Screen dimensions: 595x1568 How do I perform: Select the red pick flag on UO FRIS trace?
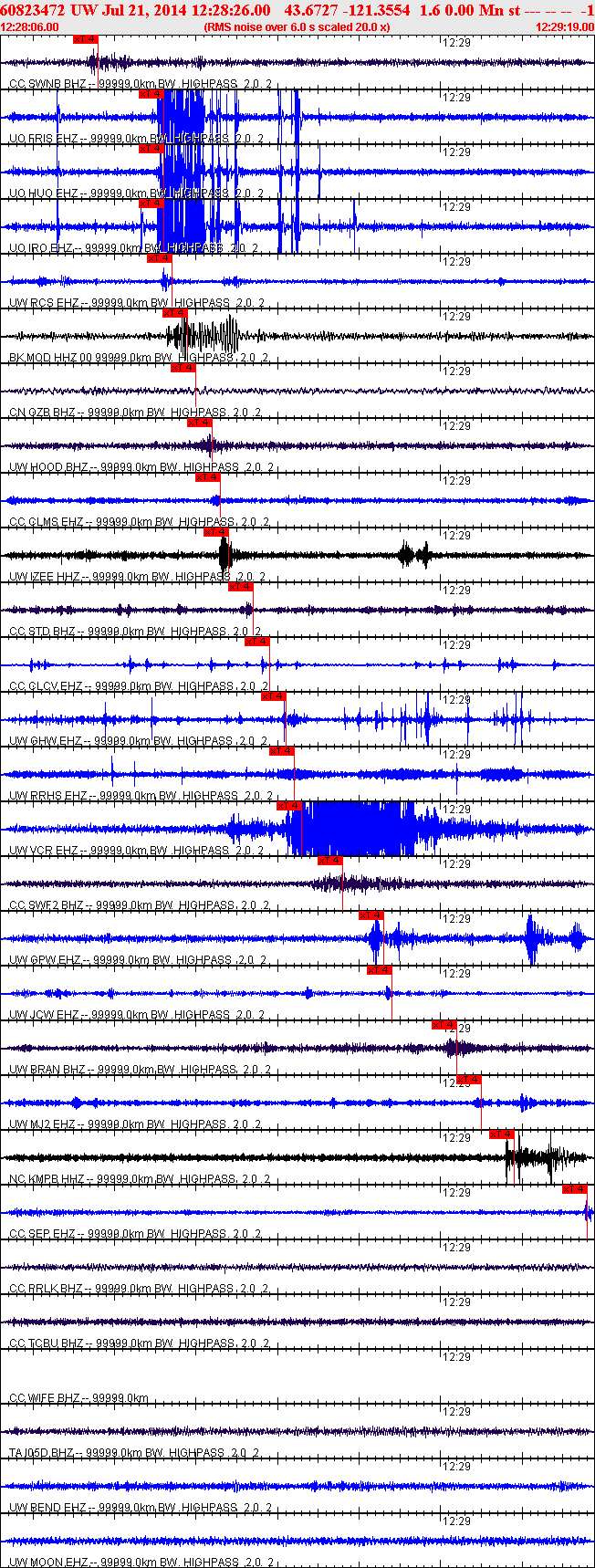coord(151,93)
